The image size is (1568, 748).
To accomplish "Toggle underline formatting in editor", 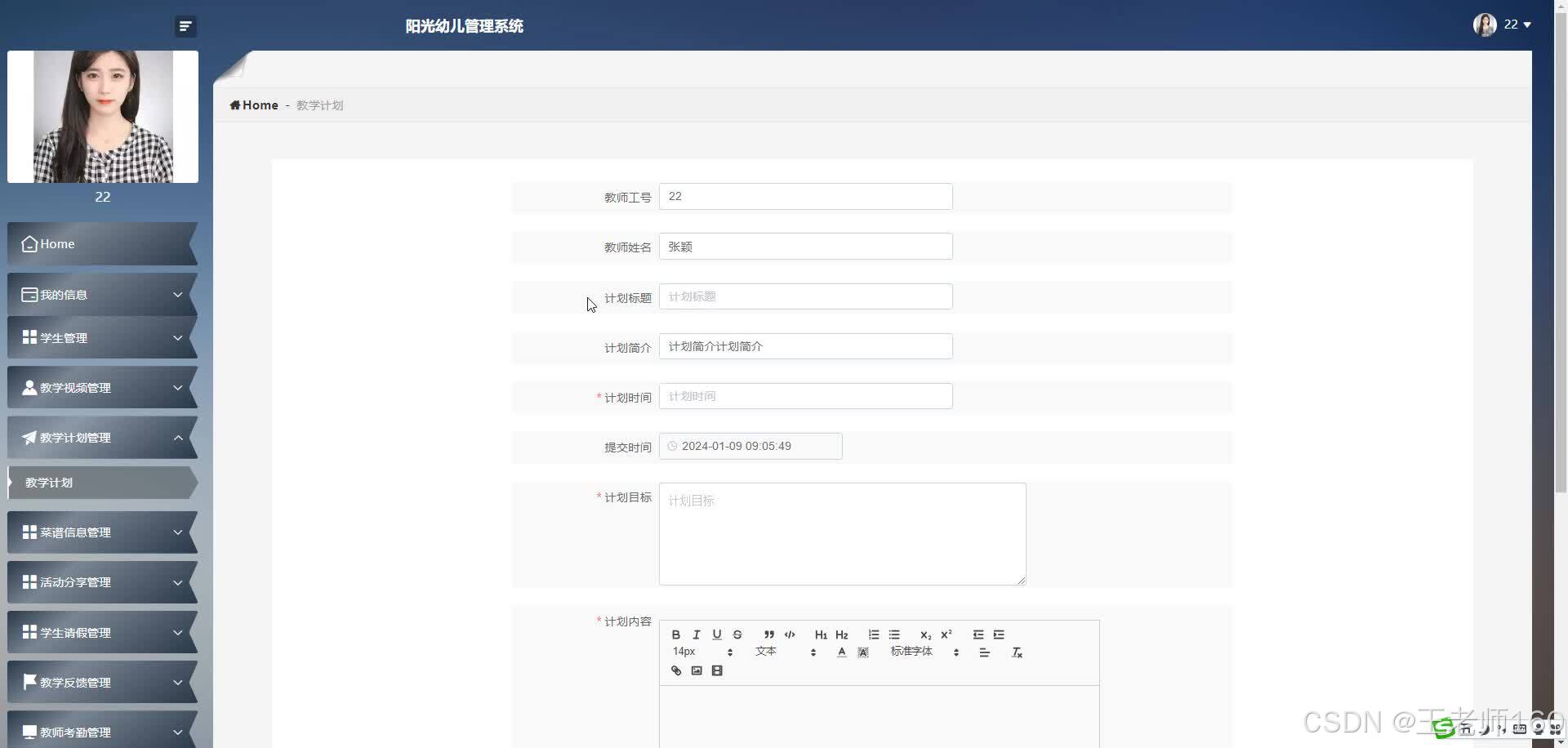I will (716, 634).
